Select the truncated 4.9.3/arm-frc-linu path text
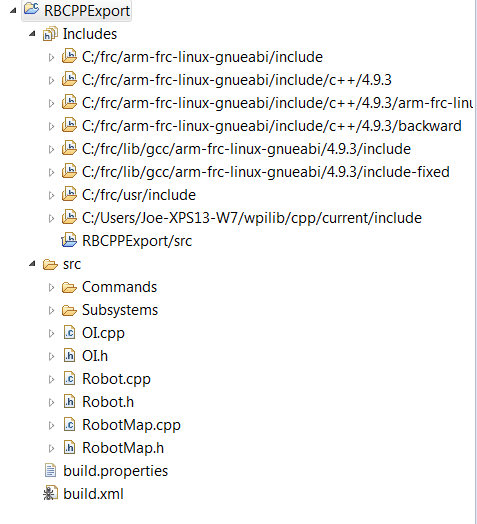The width and height of the screenshot is (477, 524). (277, 103)
